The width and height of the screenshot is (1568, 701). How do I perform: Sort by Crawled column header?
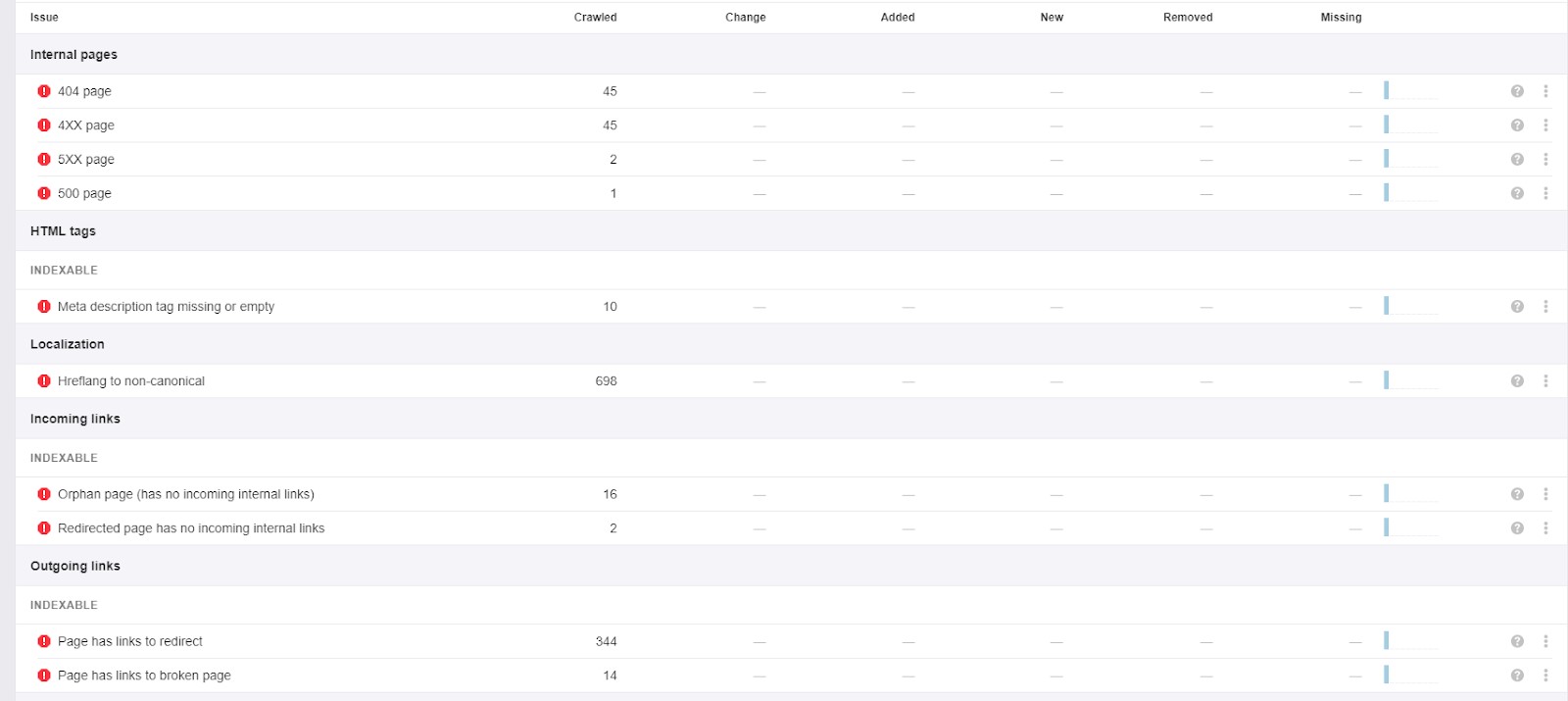(x=595, y=18)
